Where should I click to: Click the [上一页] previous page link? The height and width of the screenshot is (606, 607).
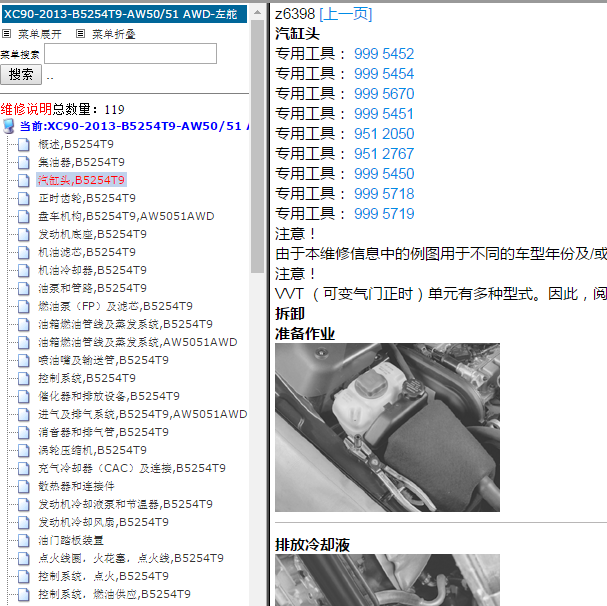pyautogui.click(x=346, y=14)
